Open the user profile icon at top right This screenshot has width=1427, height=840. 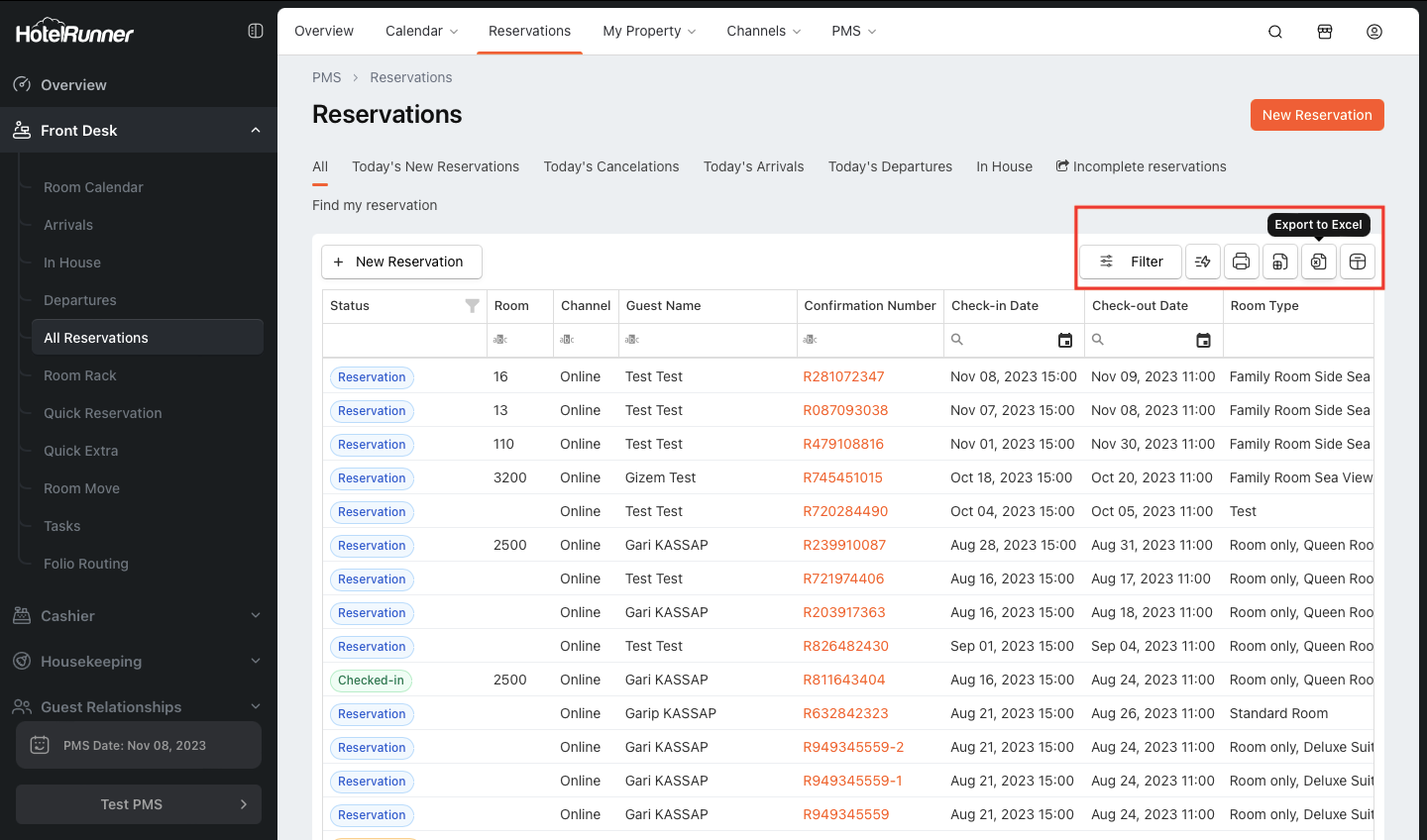[1373, 32]
